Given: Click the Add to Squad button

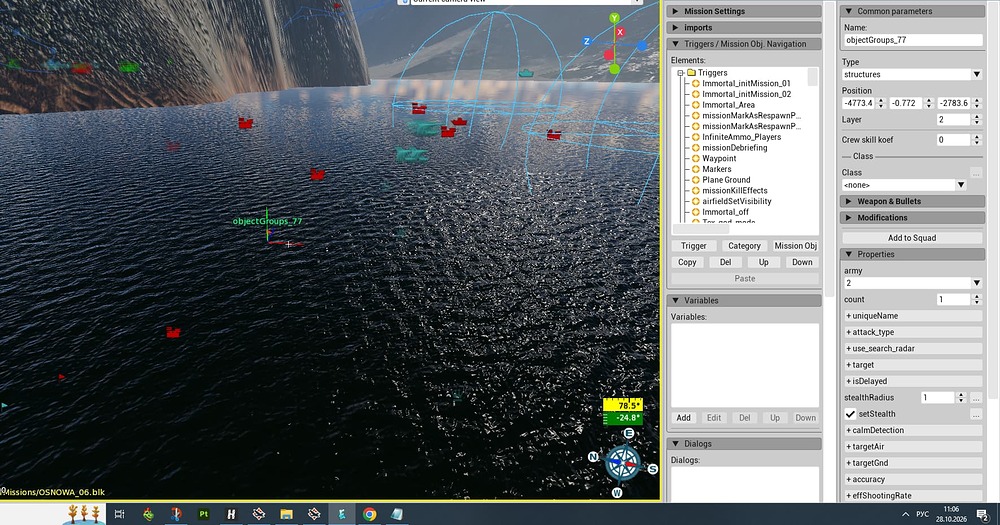Looking at the screenshot, I should (912, 238).
